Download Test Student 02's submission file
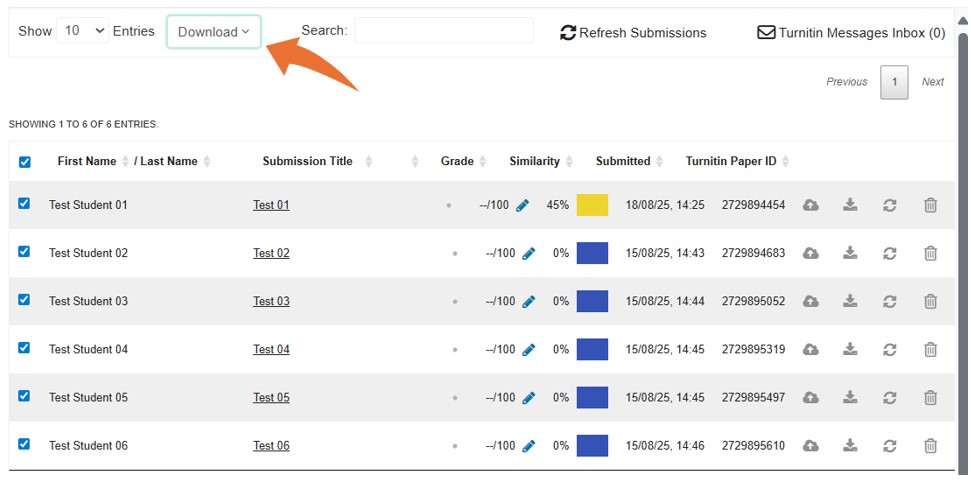Image resolution: width=971 pixels, height=484 pixels. click(850, 253)
